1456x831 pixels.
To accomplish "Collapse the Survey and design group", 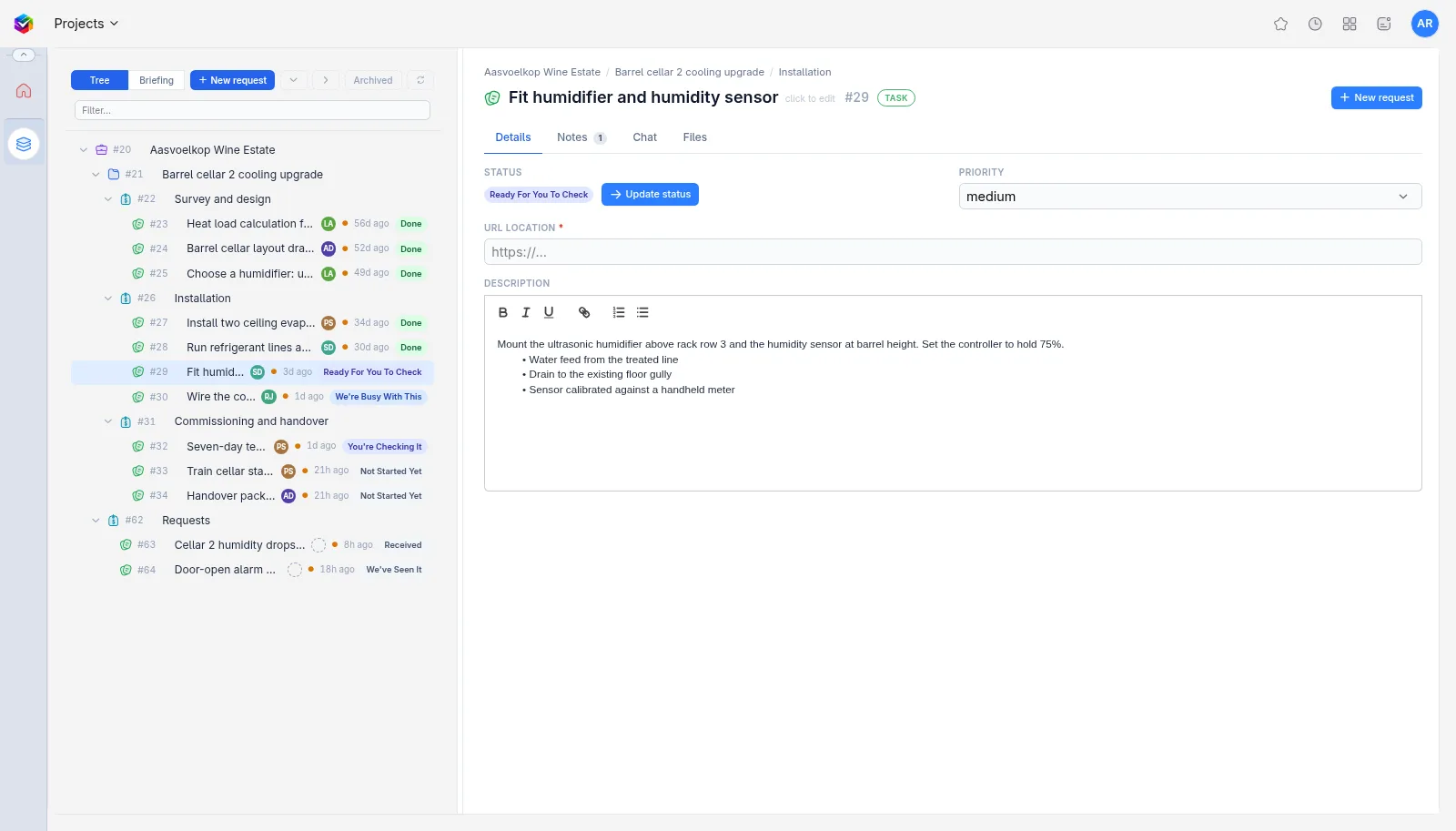I will pyautogui.click(x=108, y=199).
